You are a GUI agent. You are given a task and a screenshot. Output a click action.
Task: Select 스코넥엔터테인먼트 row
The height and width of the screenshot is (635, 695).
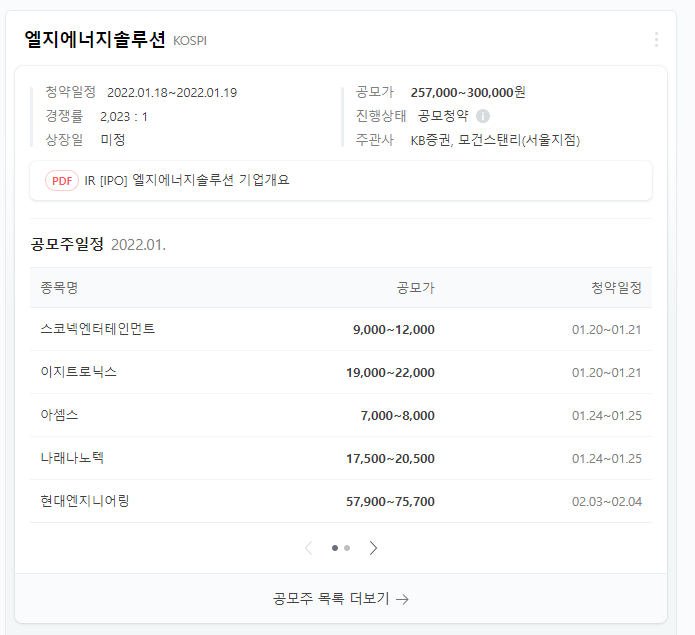pyautogui.click(x=340, y=329)
